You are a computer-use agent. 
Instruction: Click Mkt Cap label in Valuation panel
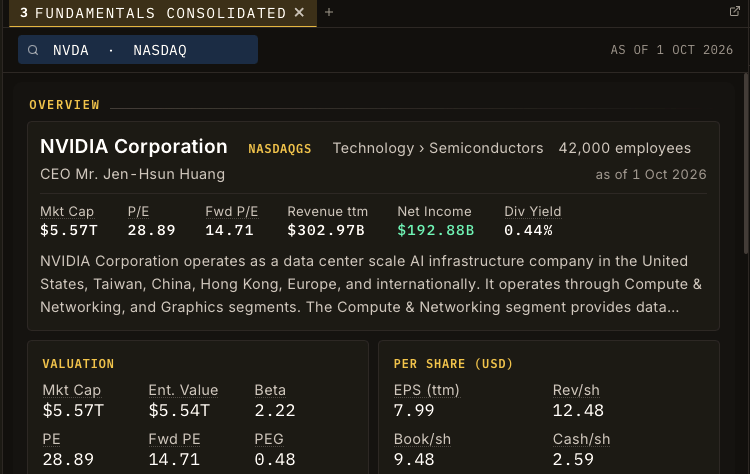coord(72,390)
